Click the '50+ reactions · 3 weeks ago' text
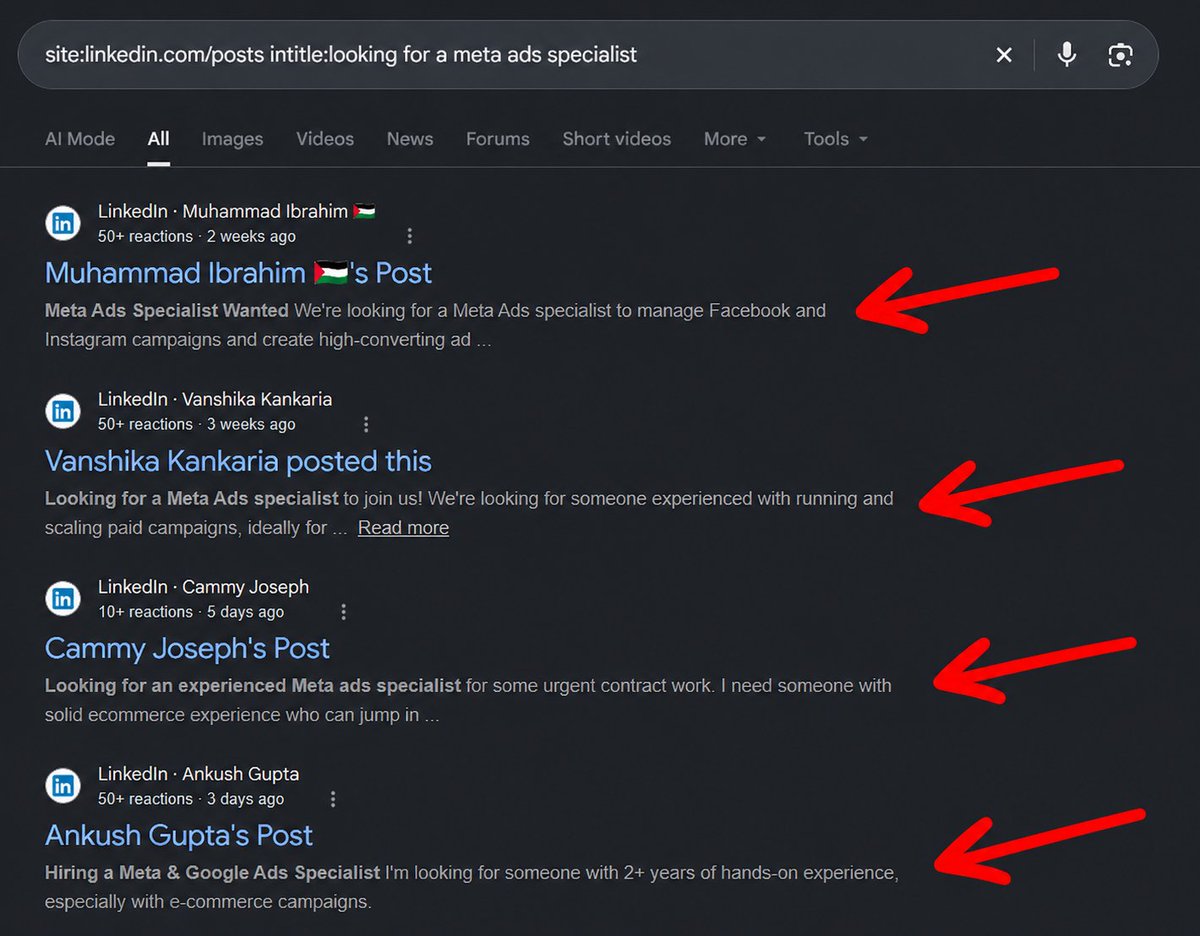The image size is (1200, 936). [x=197, y=424]
